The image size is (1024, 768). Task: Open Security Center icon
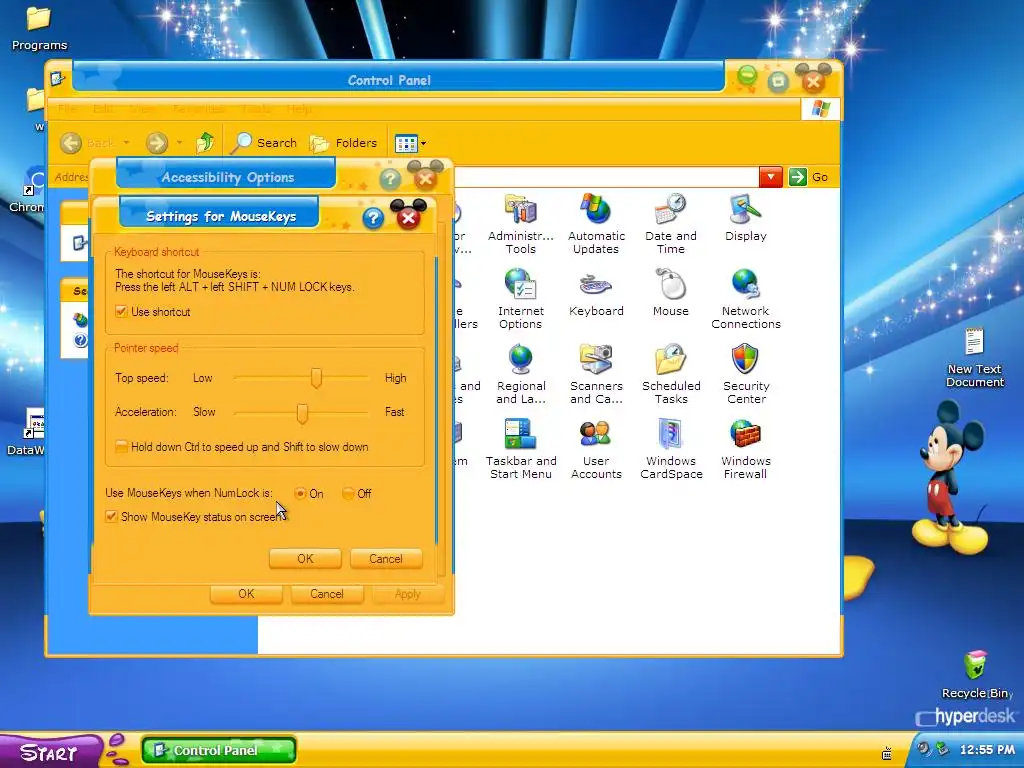pos(746,374)
